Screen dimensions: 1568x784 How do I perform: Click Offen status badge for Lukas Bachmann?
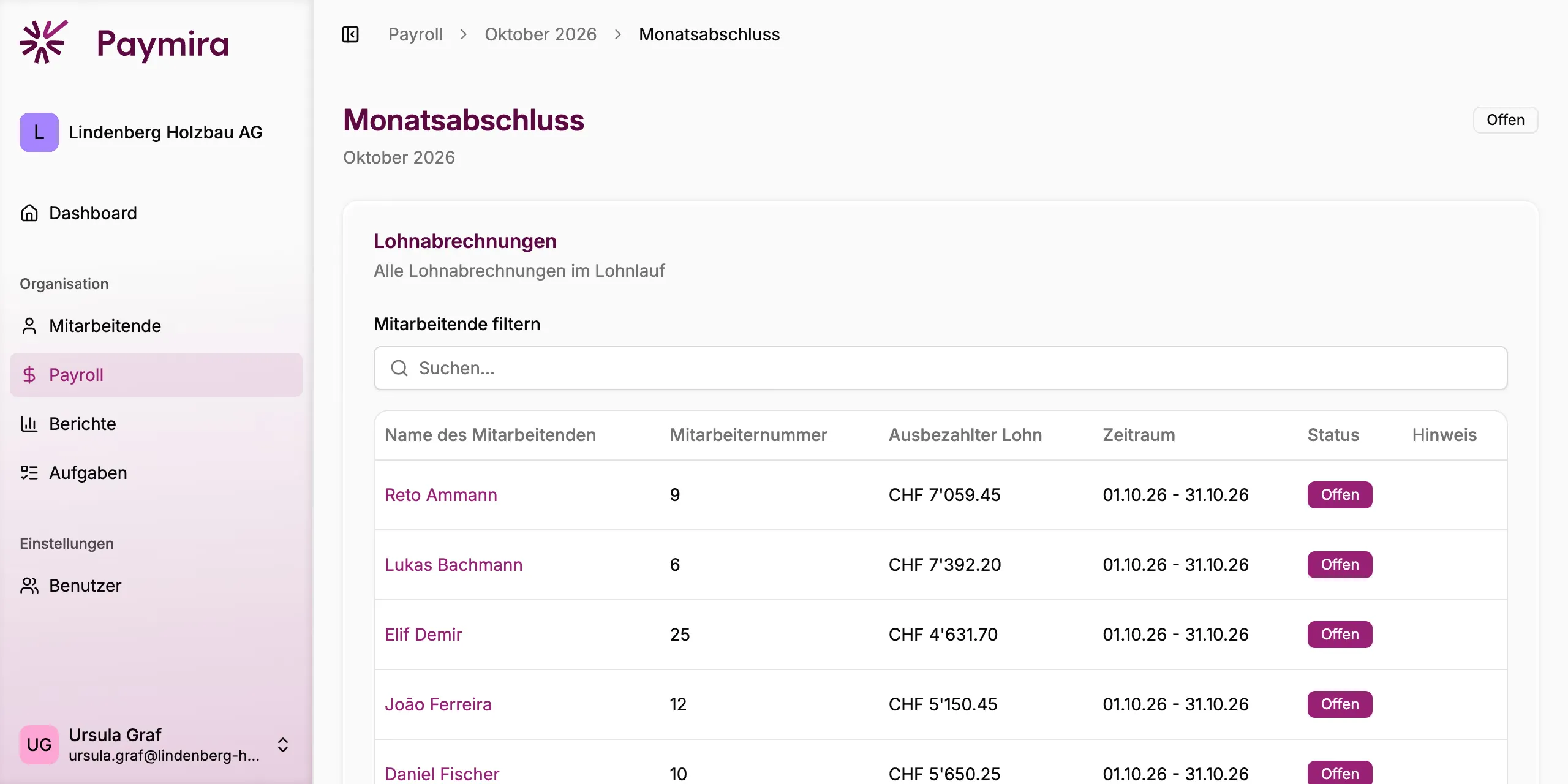coord(1340,565)
